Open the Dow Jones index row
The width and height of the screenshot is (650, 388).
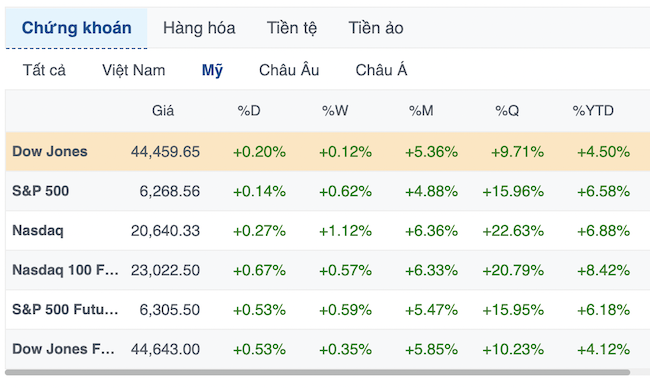327,152
